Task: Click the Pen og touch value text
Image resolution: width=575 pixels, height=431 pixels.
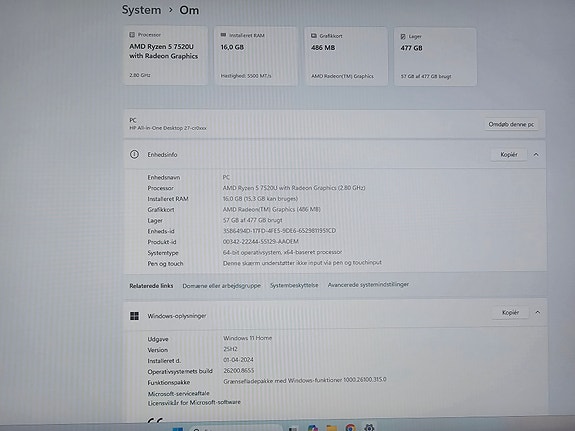Action: (x=302, y=263)
